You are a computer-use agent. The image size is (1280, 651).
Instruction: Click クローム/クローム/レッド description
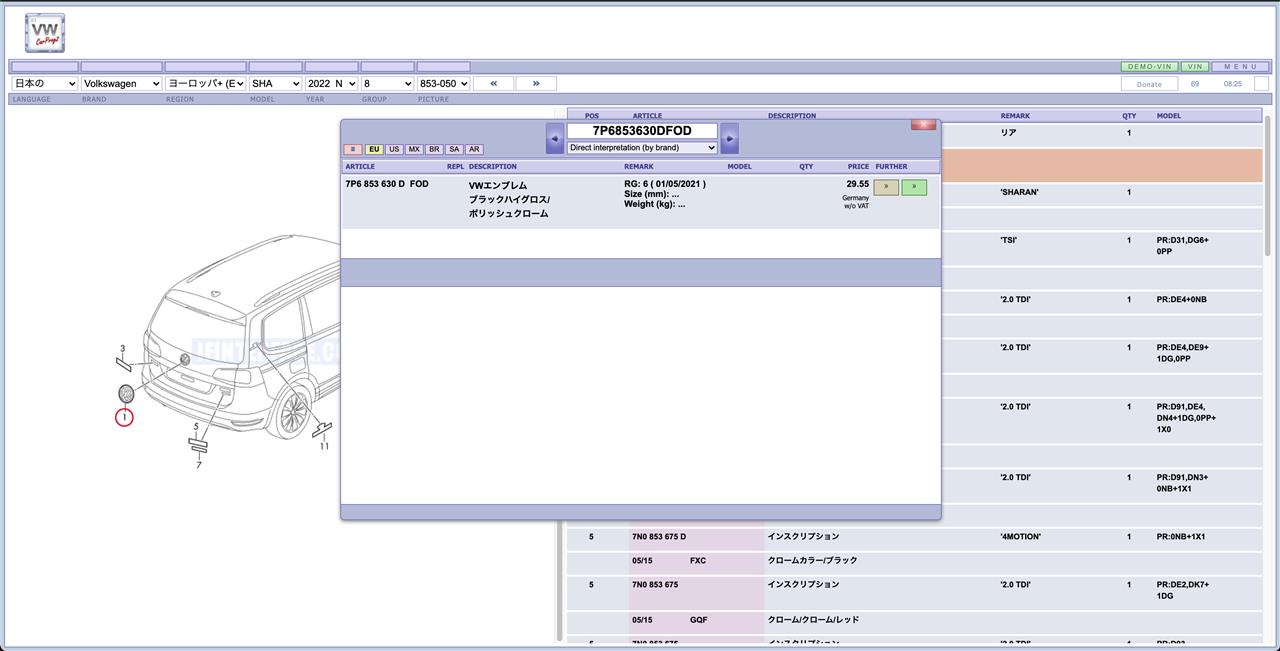813,620
